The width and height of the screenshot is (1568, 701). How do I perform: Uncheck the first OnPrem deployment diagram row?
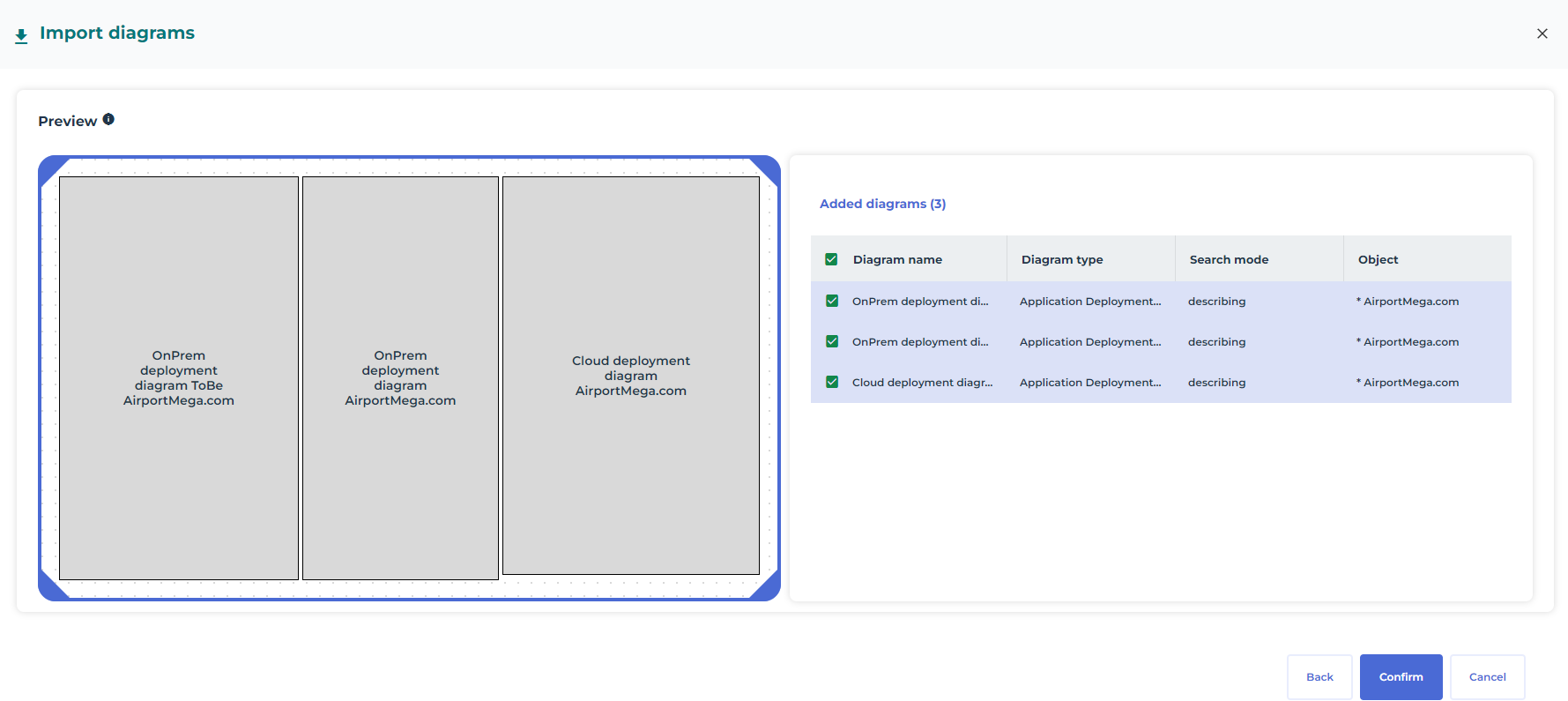coord(831,301)
